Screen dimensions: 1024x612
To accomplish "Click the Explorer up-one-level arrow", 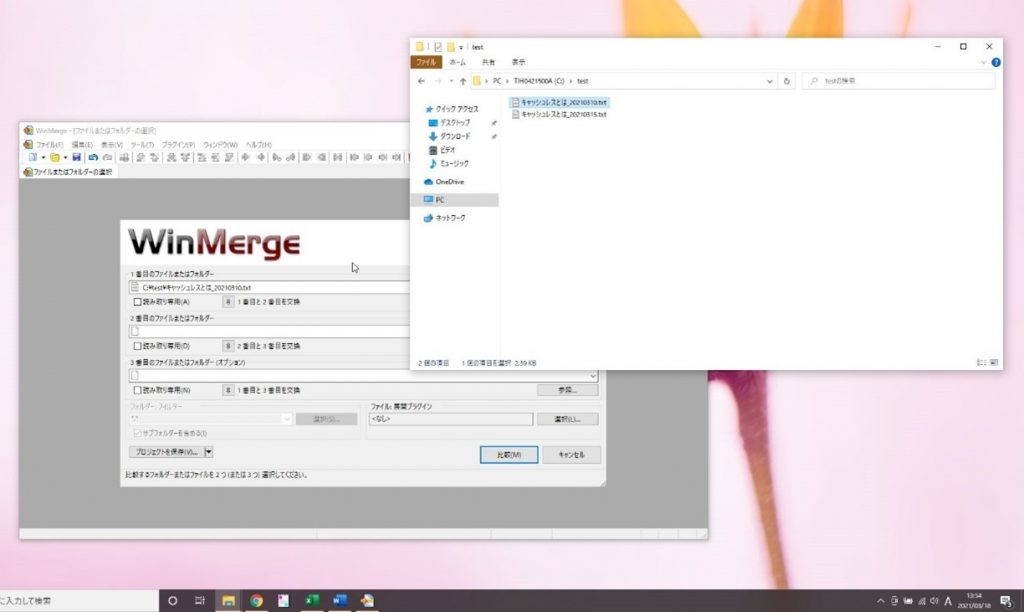I will 463,81.
